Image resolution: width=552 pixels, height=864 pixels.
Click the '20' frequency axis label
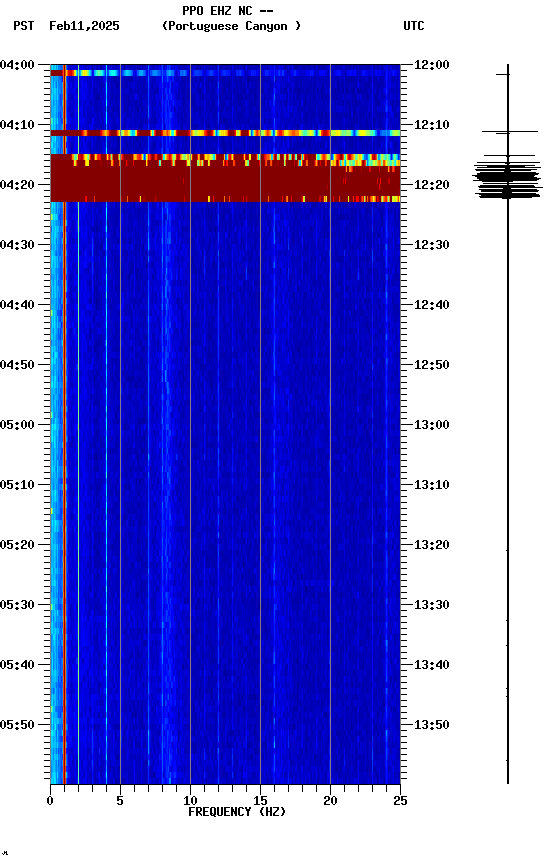point(330,801)
